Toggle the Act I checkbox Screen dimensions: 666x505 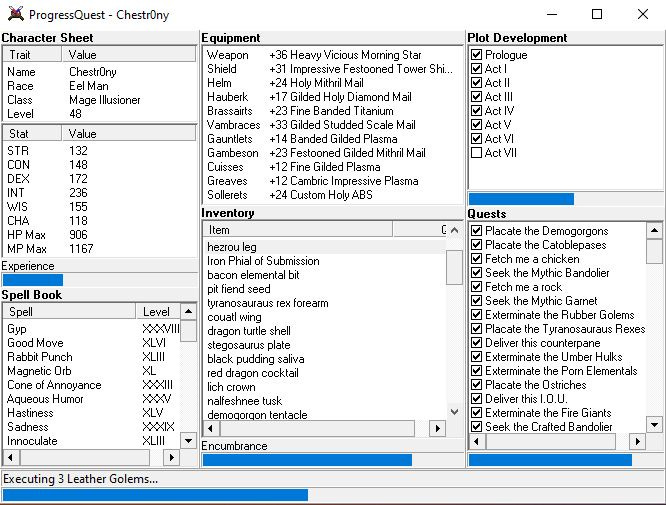point(477,69)
